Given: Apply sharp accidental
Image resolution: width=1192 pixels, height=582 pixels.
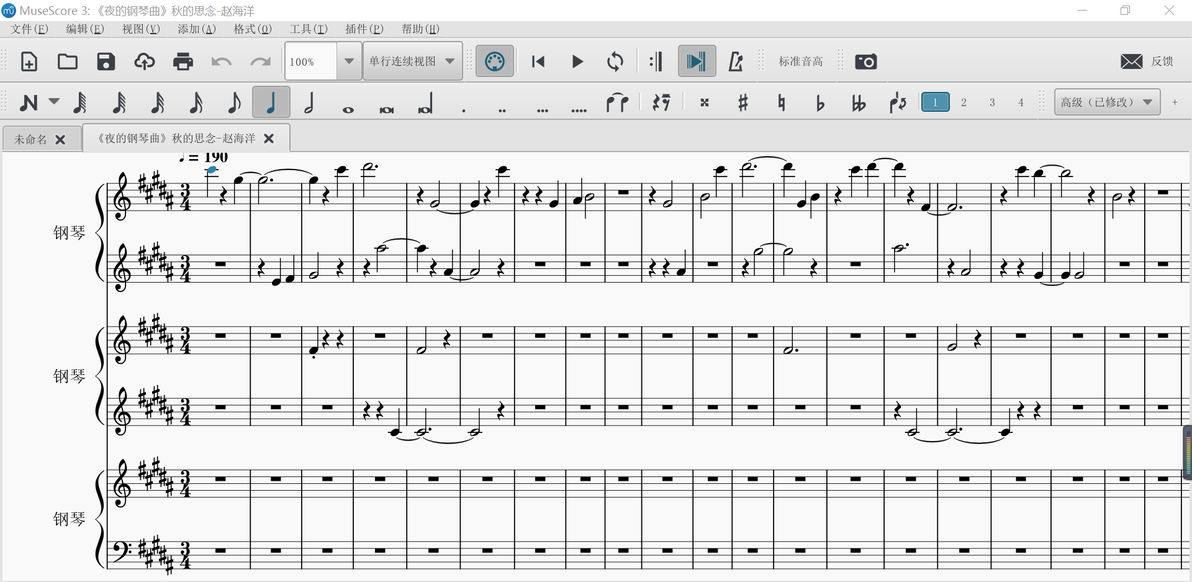Looking at the screenshot, I should (x=743, y=102).
